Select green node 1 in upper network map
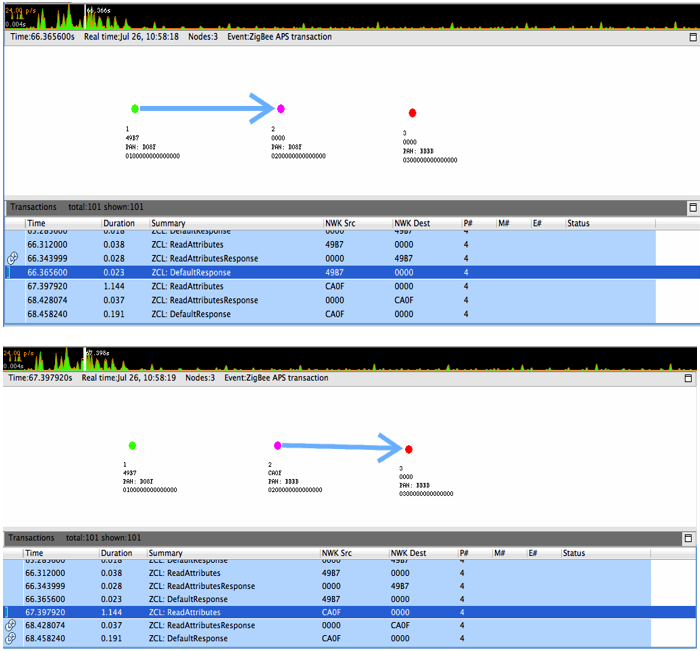The width and height of the screenshot is (700, 651). [x=135, y=108]
